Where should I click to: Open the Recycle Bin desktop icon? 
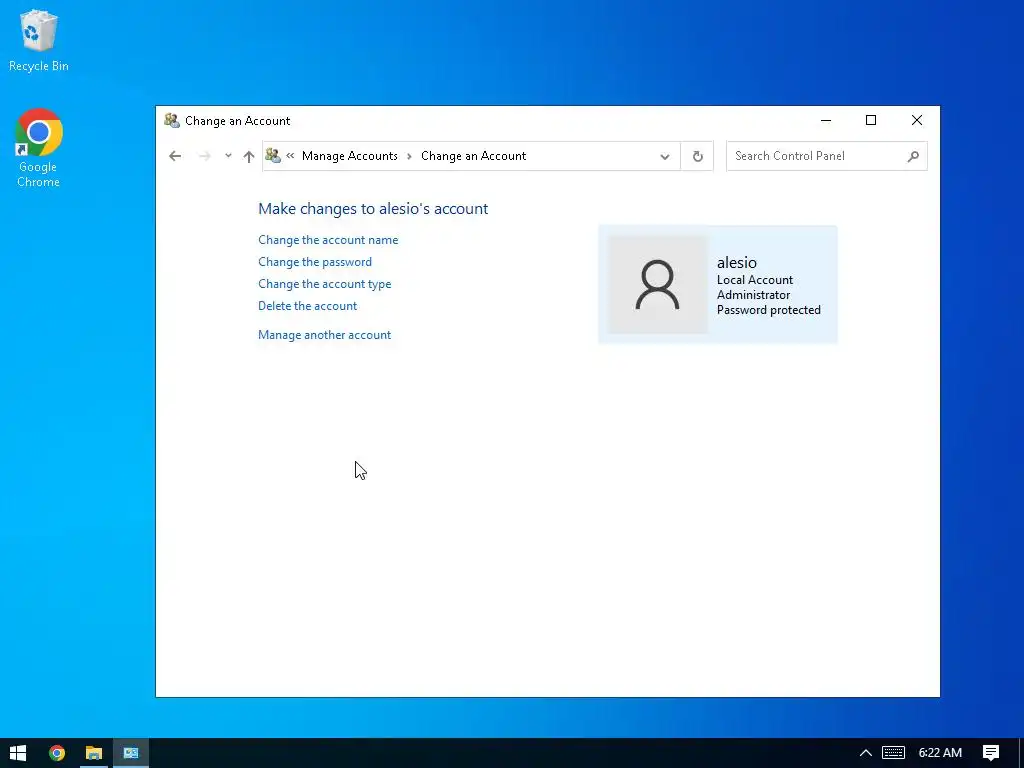tap(39, 40)
